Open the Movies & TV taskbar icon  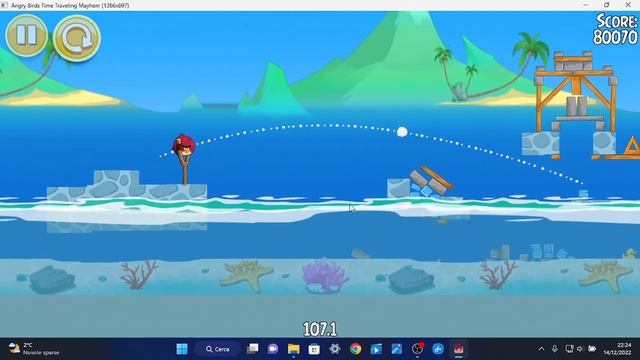pyautogui.click(x=376, y=349)
